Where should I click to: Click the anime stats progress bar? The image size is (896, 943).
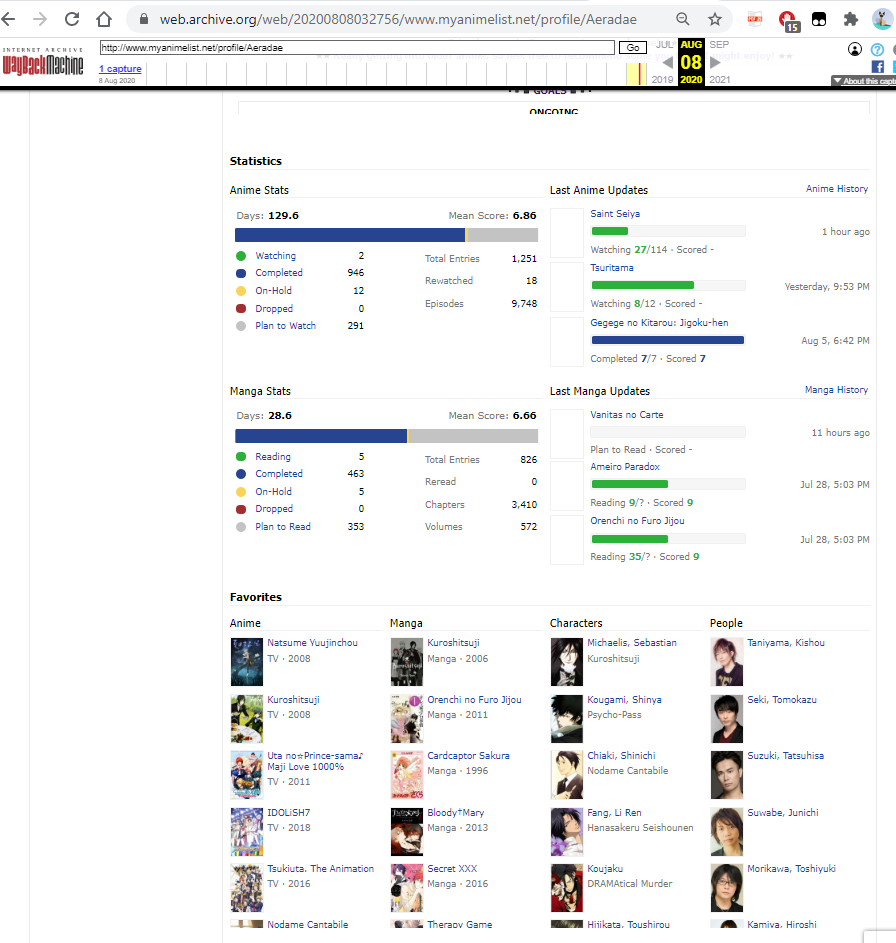click(x=386, y=235)
